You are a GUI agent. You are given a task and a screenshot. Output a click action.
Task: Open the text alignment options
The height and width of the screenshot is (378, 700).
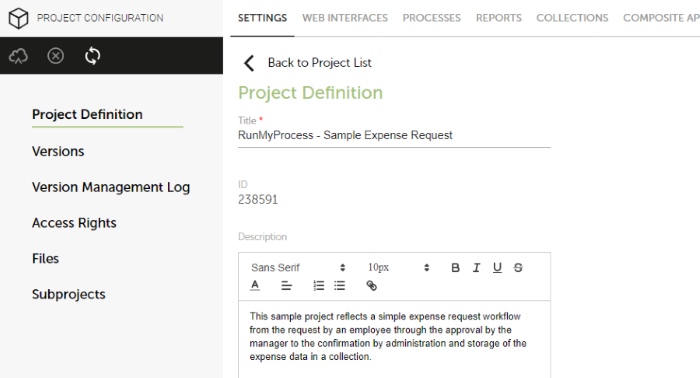[287, 286]
